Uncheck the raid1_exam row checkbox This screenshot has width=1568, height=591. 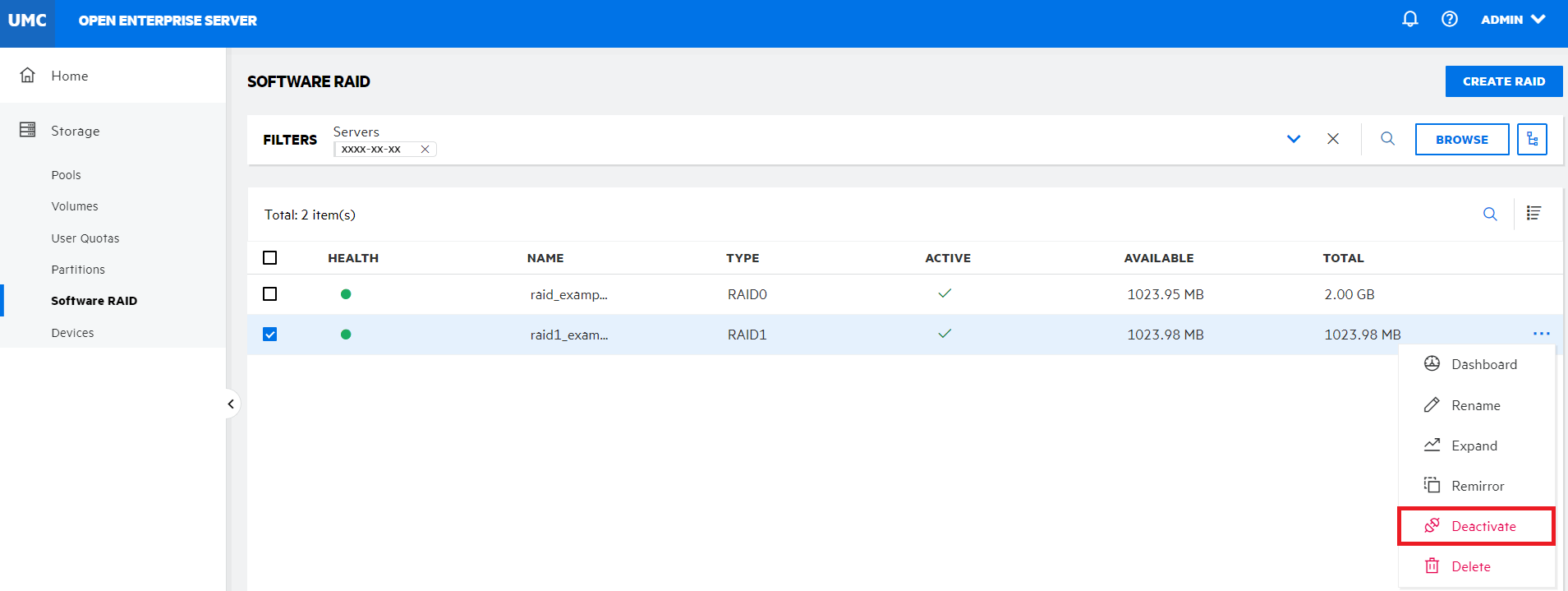[x=270, y=335]
